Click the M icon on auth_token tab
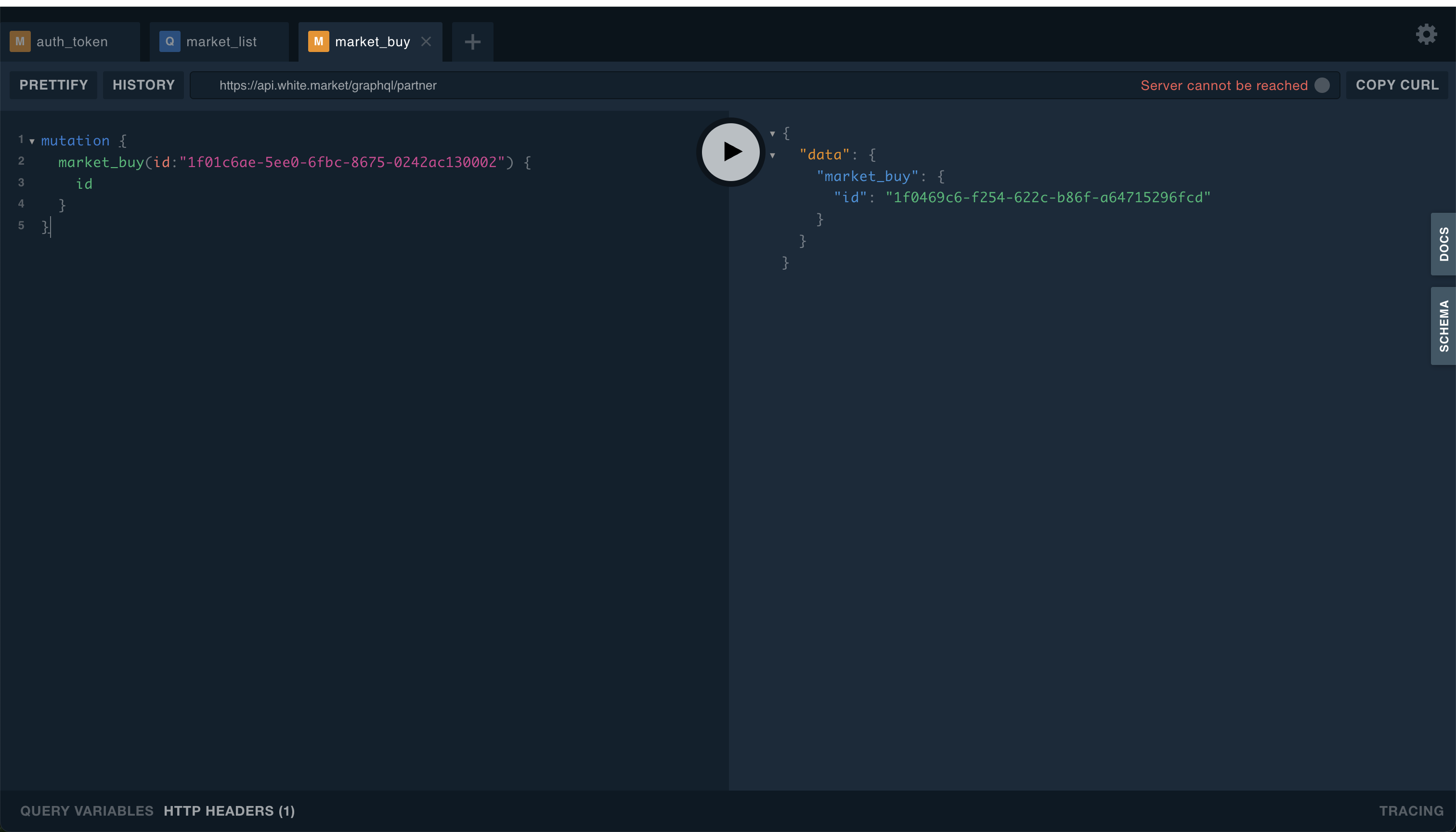The image size is (1456, 832). (x=20, y=42)
